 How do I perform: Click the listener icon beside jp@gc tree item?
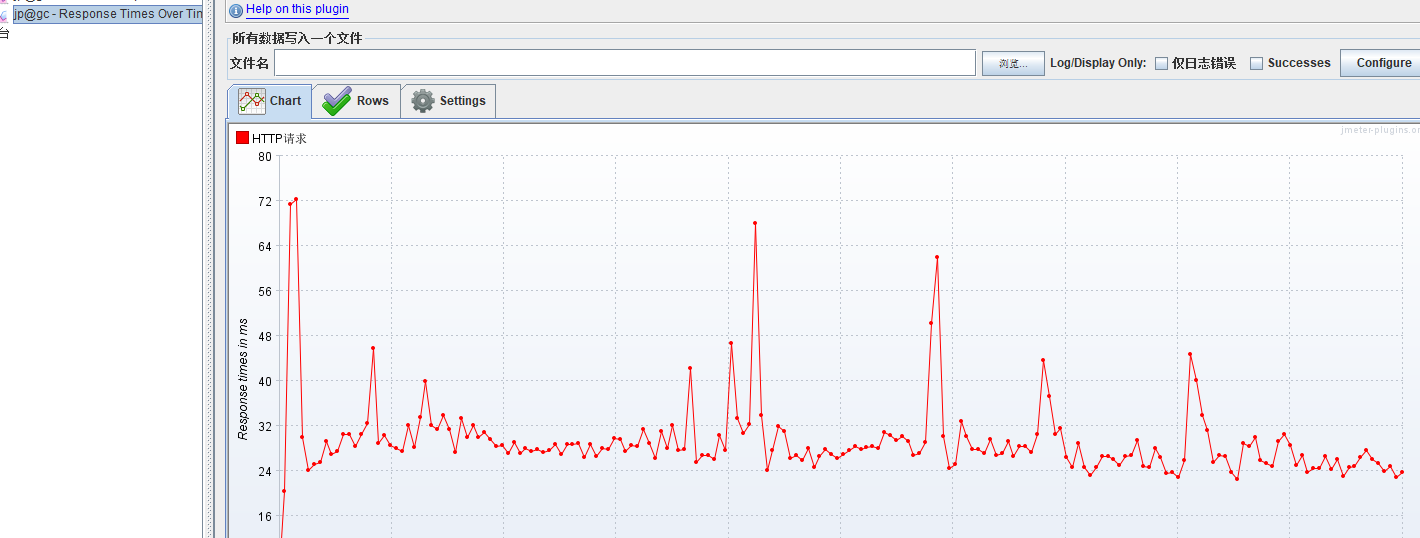[5, 14]
